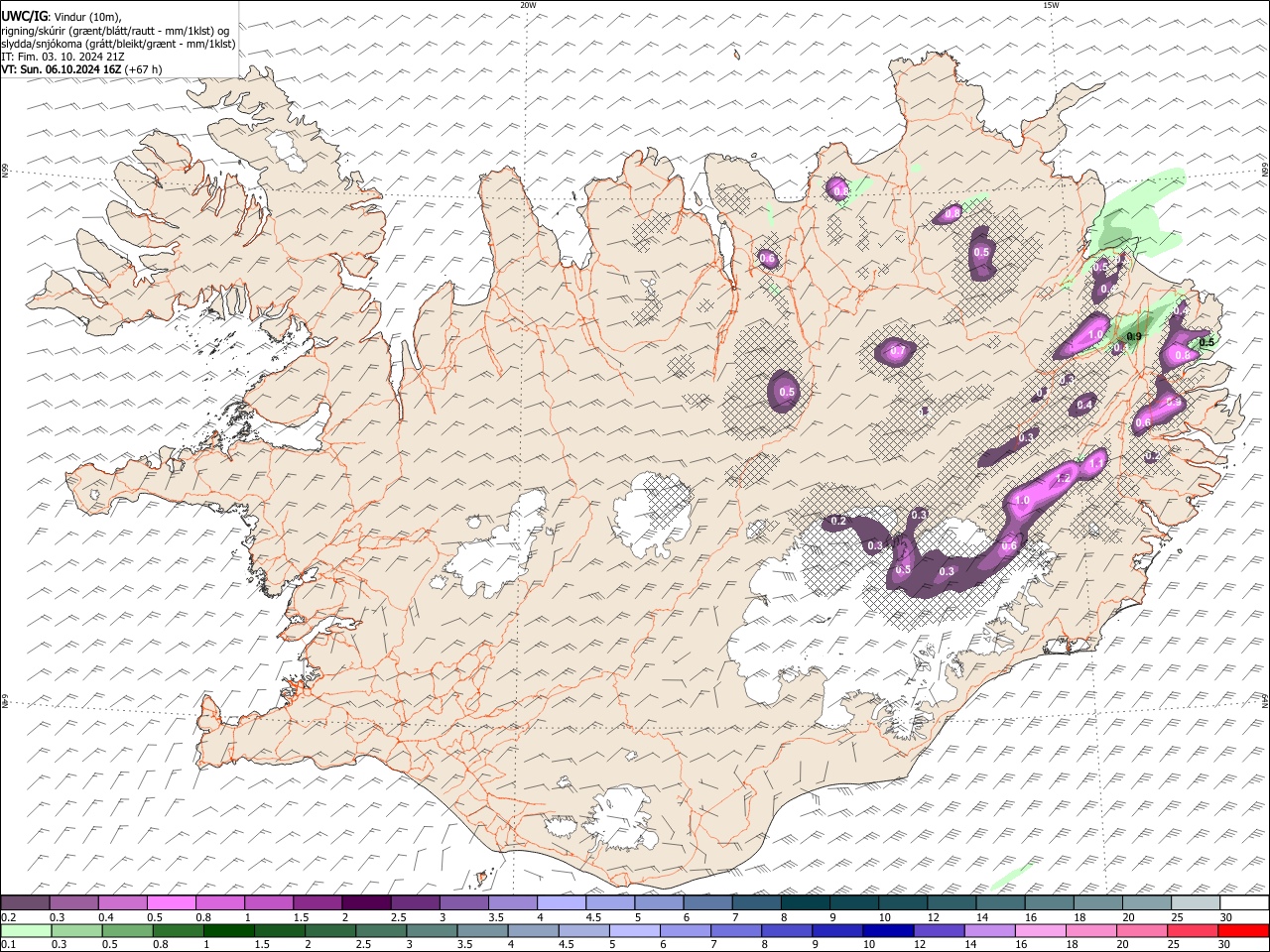This screenshot has width=1270, height=952.
Task: Click the lower legend swatch starting at 7
Action: pyautogui.click(x=735, y=931)
